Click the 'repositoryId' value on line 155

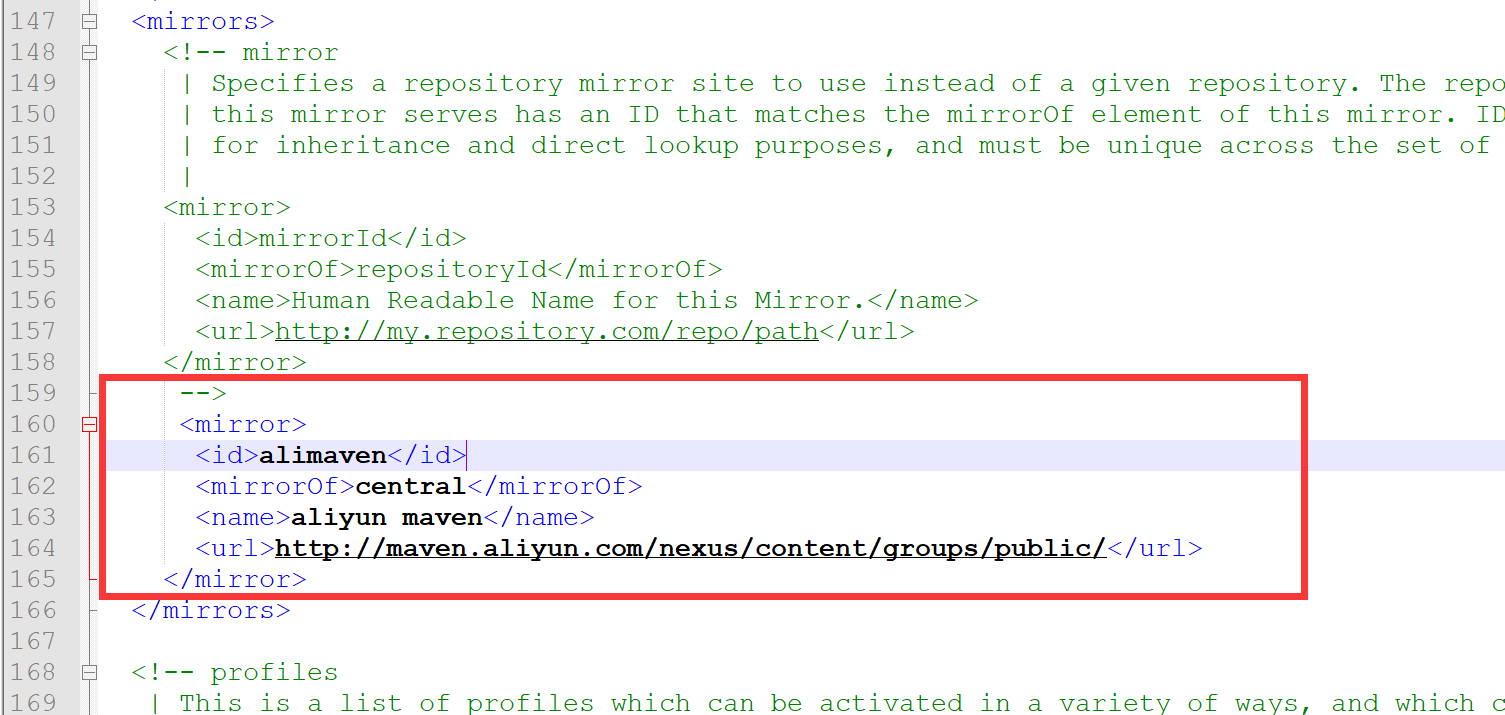(451, 269)
